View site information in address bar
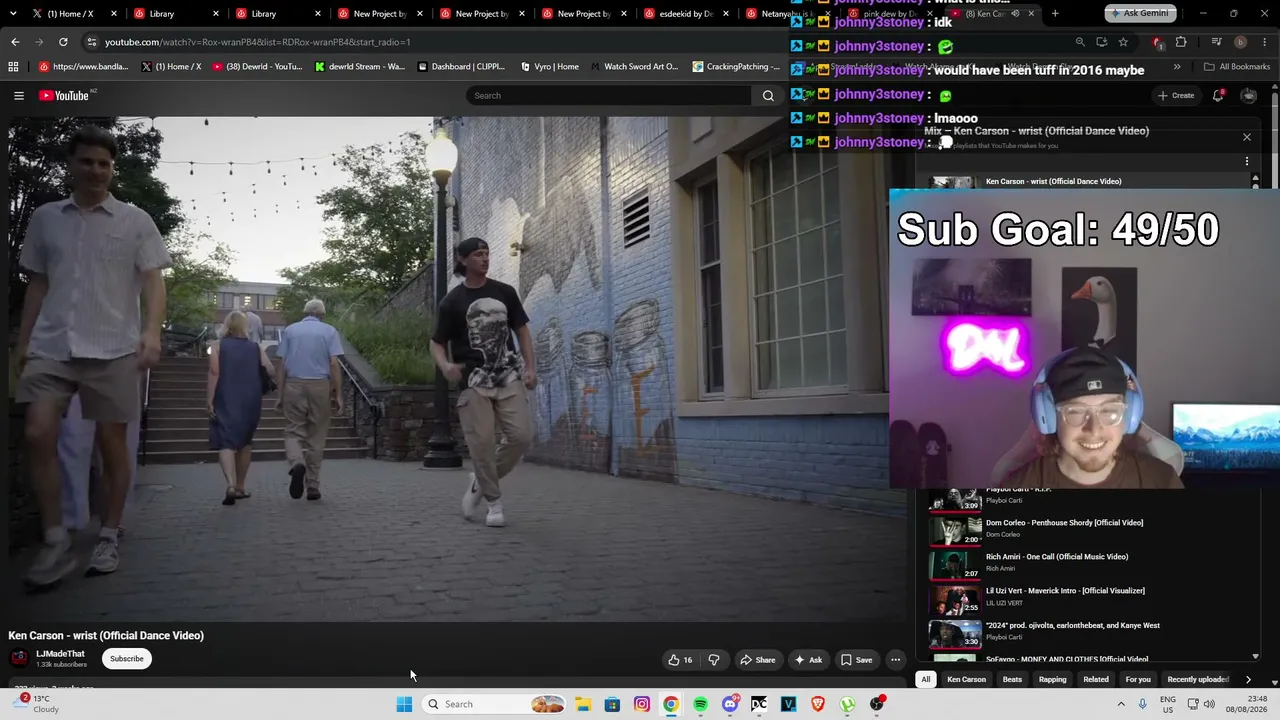Viewport: 1280px width, 720px height. click(91, 42)
